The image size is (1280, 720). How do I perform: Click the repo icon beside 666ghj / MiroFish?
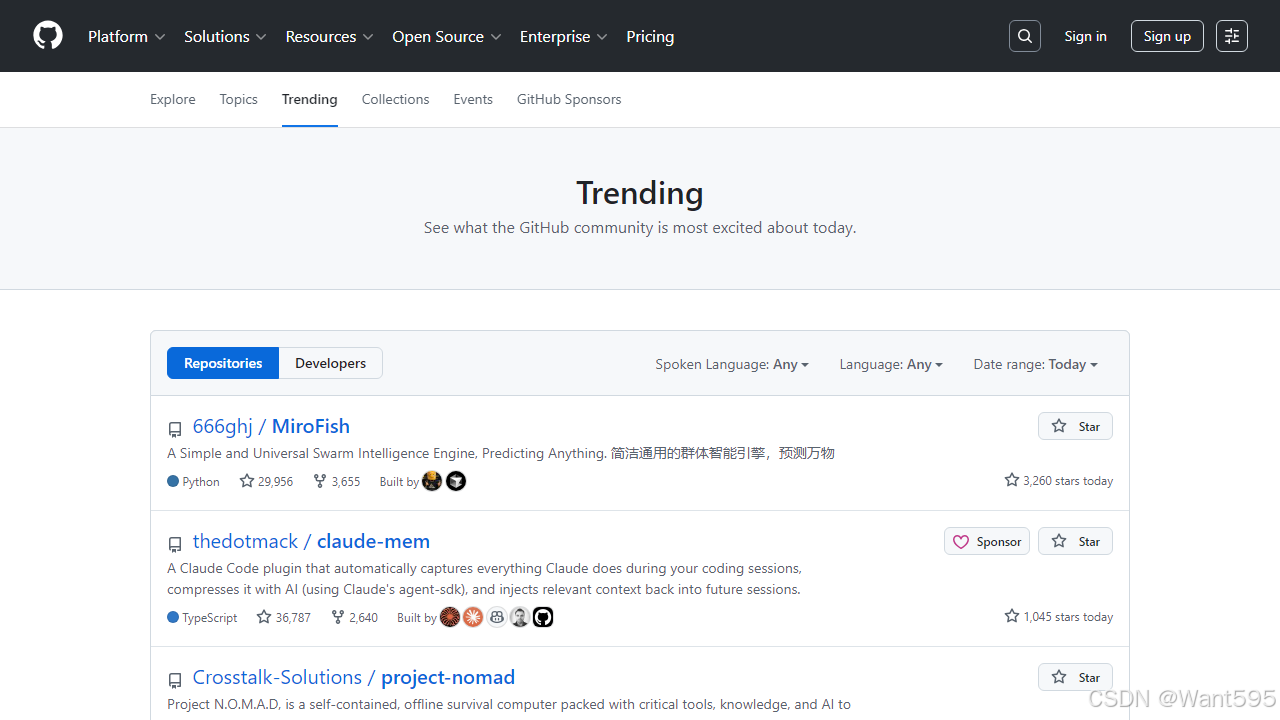[175, 429]
